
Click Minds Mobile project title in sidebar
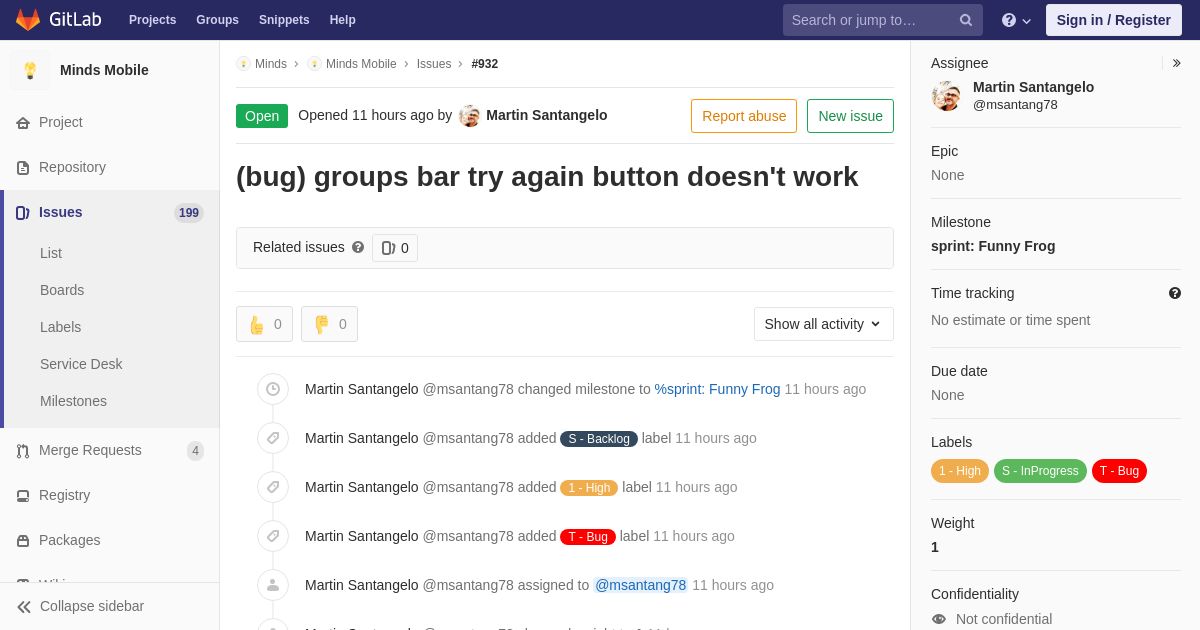coord(104,70)
